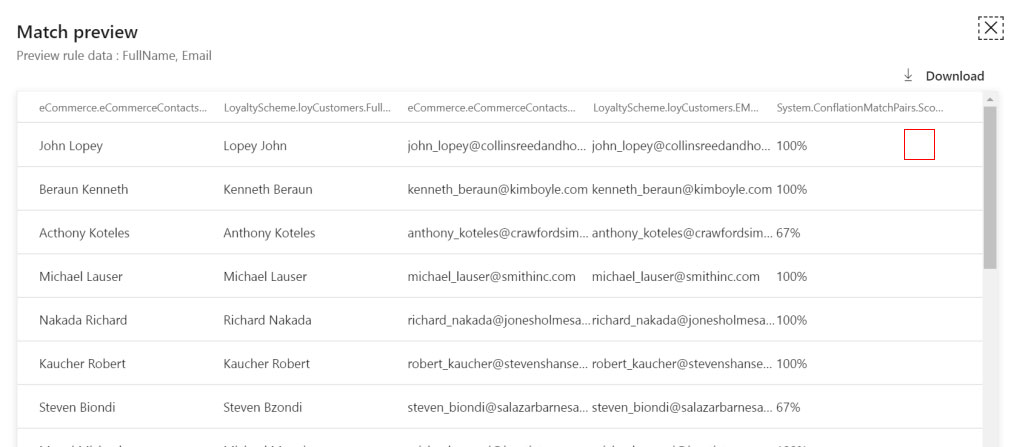
Task: Click the download arrow icon
Action: point(908,75)
